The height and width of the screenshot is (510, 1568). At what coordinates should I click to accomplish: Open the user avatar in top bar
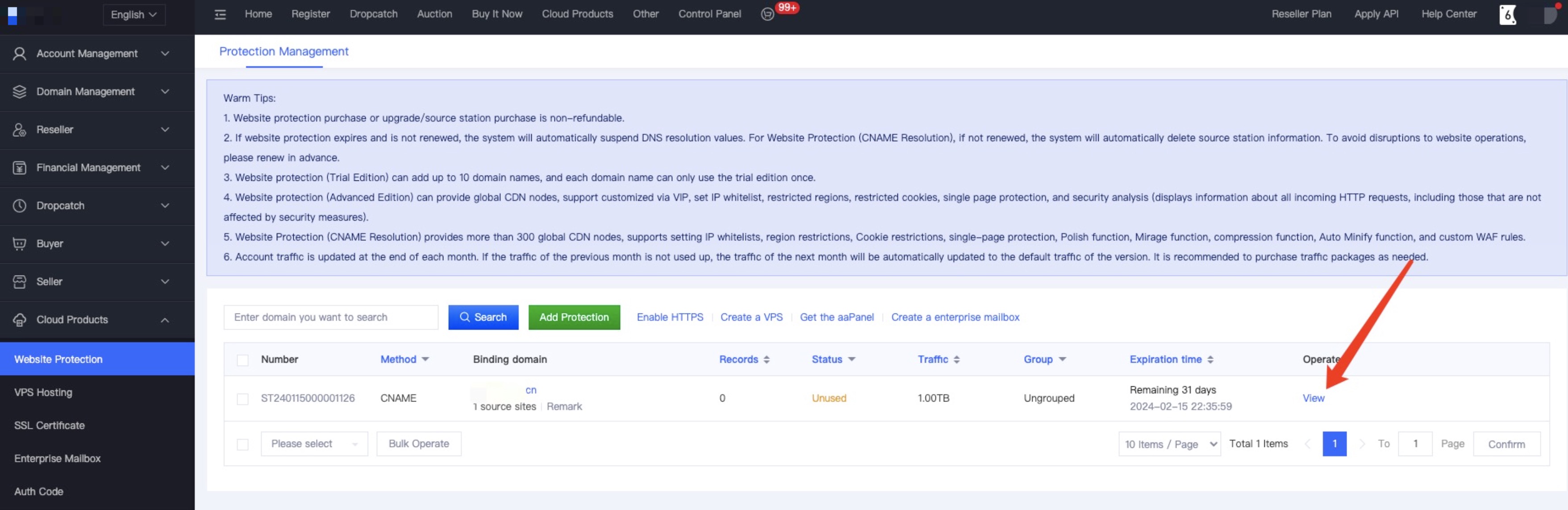tap(1508, 15)
